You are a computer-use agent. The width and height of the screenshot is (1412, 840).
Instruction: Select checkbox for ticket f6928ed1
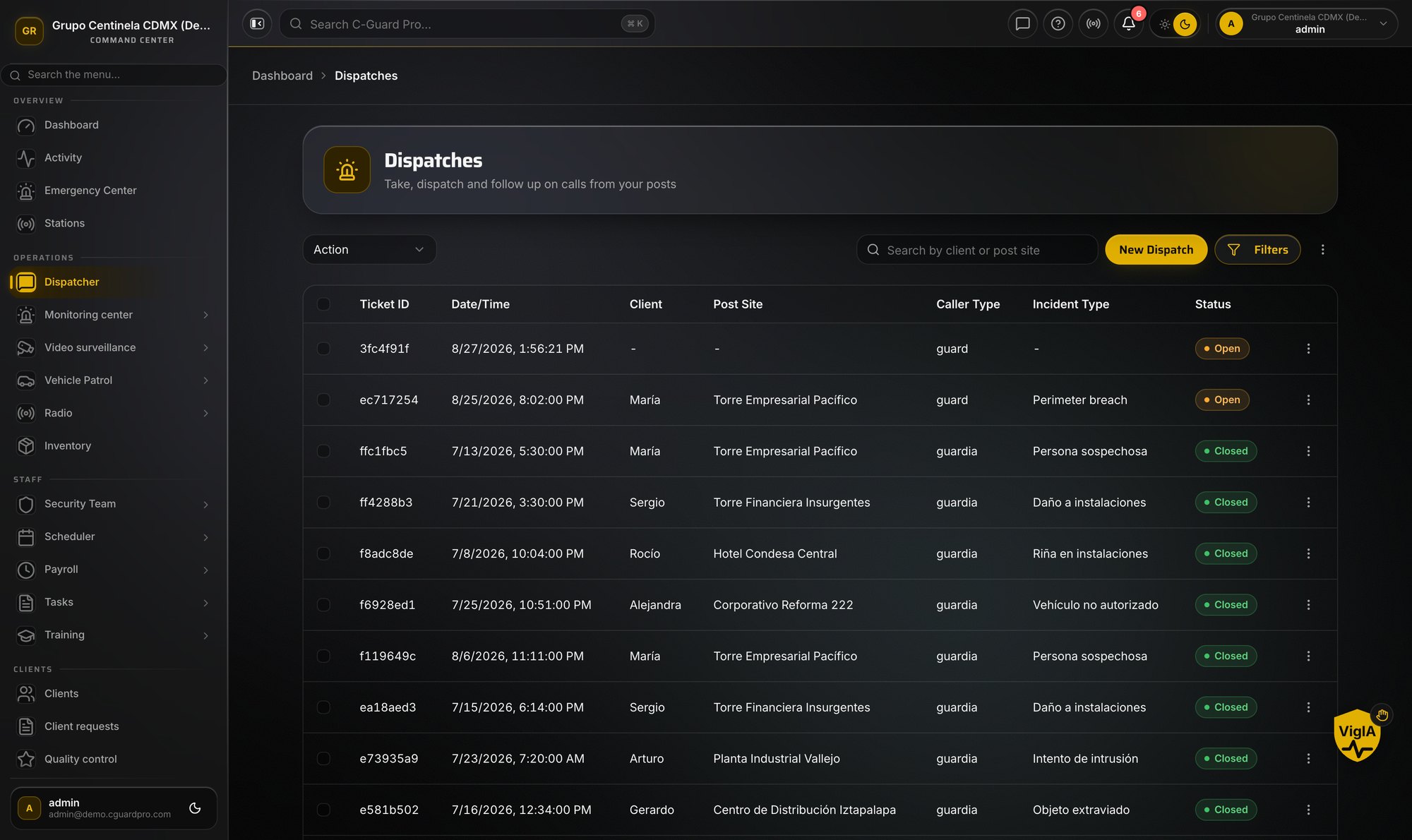[x=323, y=605]
